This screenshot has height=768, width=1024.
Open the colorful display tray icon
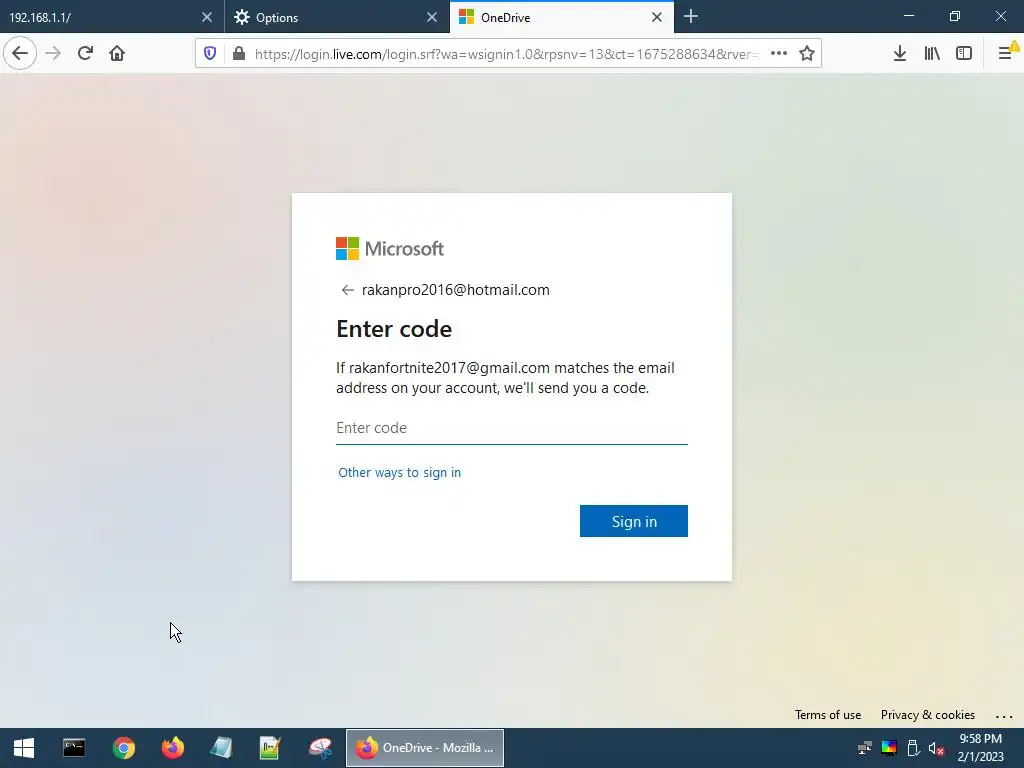[x=889, y=748]
